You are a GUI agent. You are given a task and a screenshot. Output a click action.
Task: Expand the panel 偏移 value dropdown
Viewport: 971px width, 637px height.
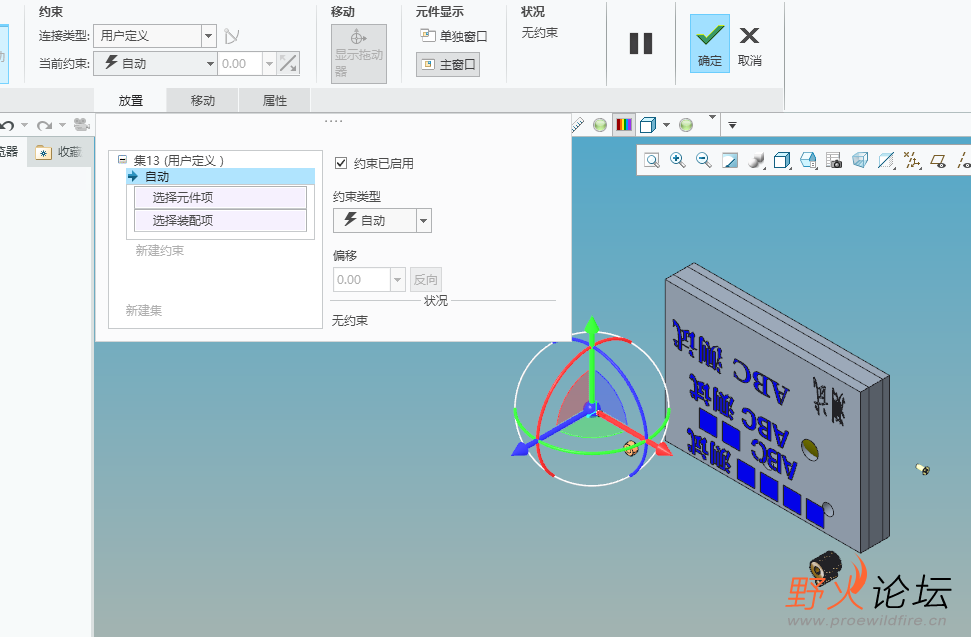(398, 279)
